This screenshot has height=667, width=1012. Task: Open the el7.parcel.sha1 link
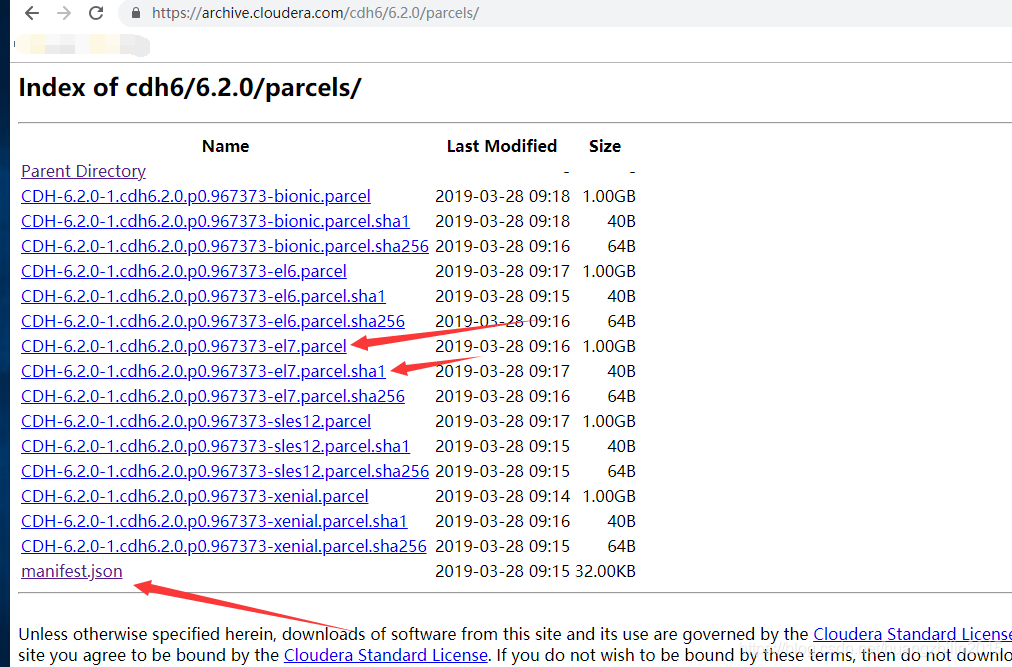(203, 371)
